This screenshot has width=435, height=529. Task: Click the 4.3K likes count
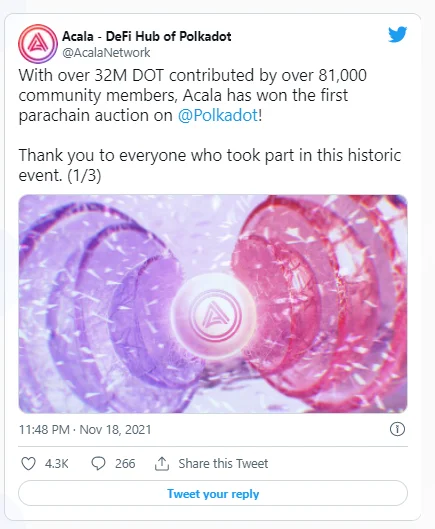pos(57,464)
